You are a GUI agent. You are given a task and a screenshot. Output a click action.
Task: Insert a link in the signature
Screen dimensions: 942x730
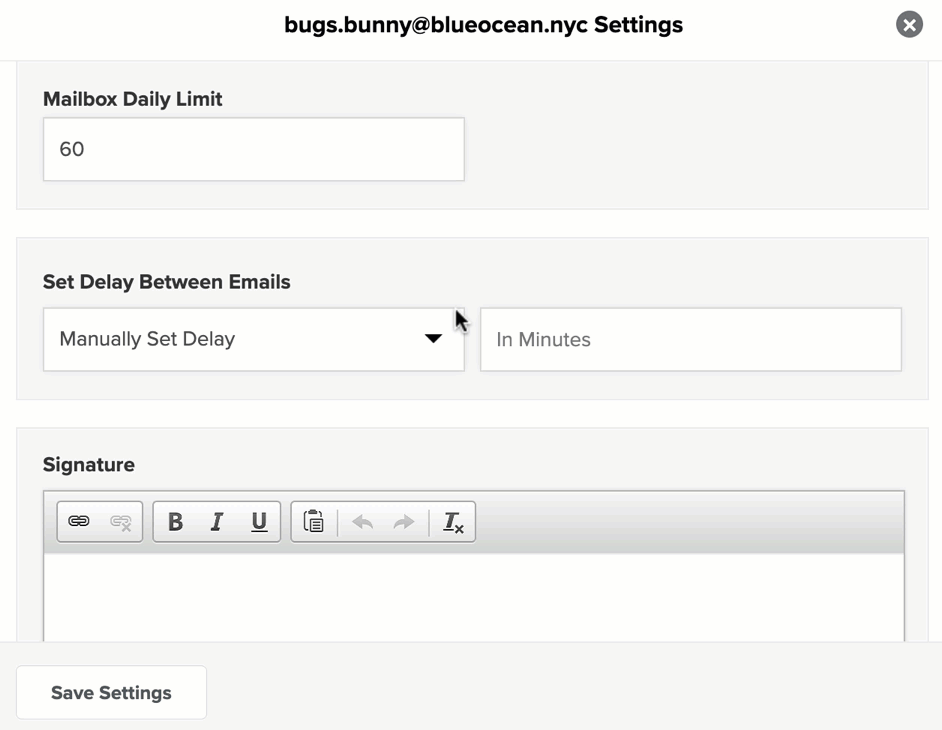click(79, 522)
